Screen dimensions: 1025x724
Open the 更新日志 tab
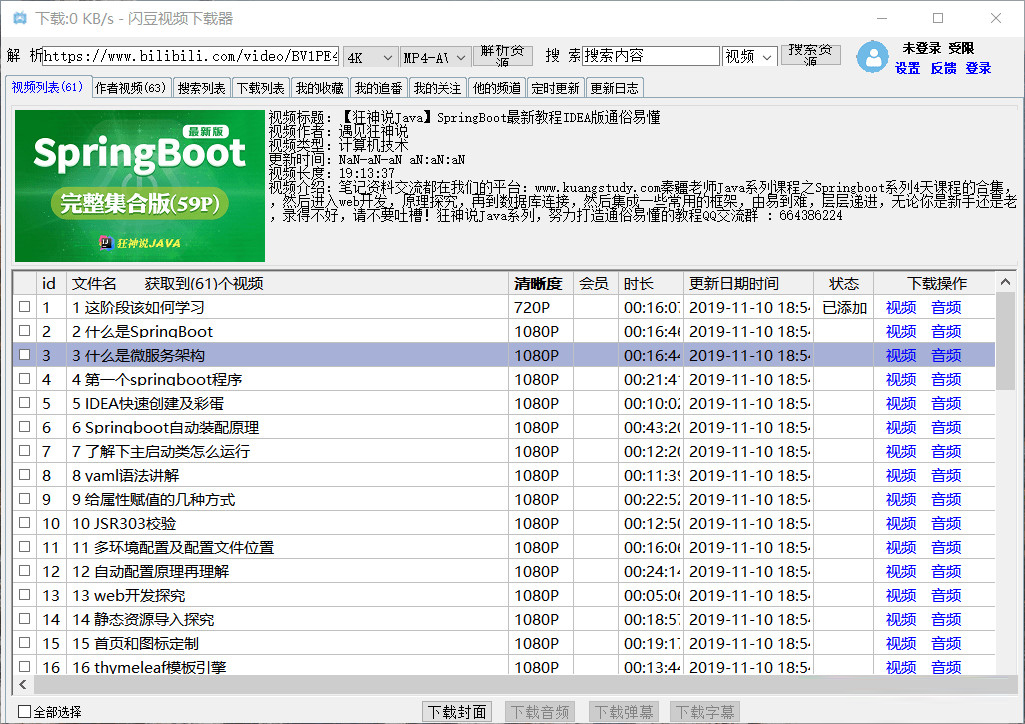[614, 88]
